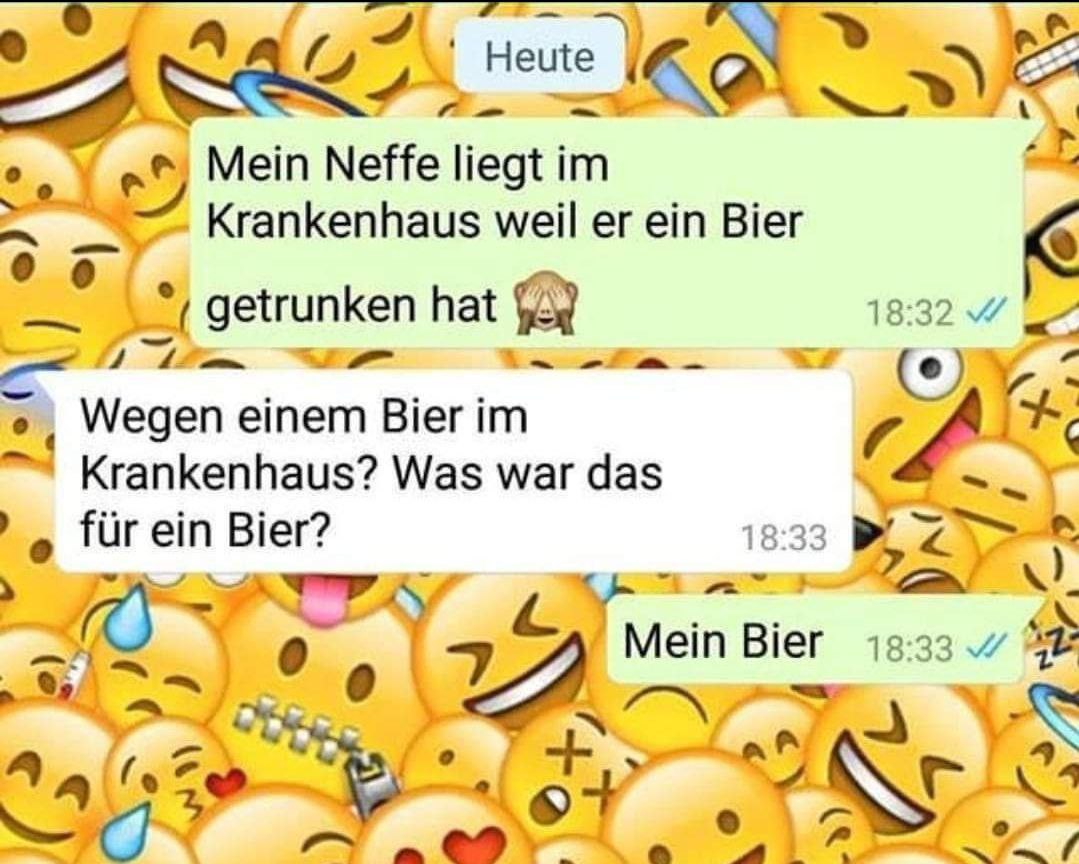Click the text 'für ein Bier?'
The width and height of the screenshot is (1079, 864).
tap(205, 529)
